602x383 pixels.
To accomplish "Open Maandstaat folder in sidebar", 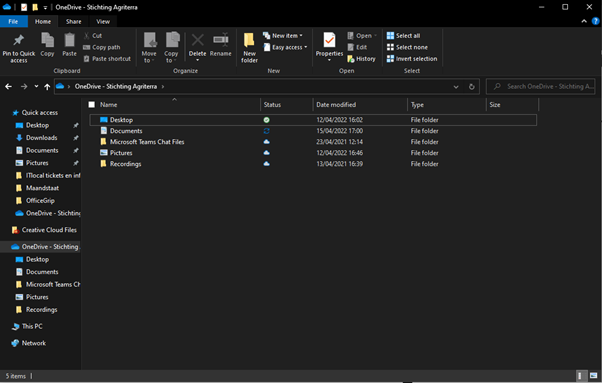I will pyautogui.click(x=42, y=188).
